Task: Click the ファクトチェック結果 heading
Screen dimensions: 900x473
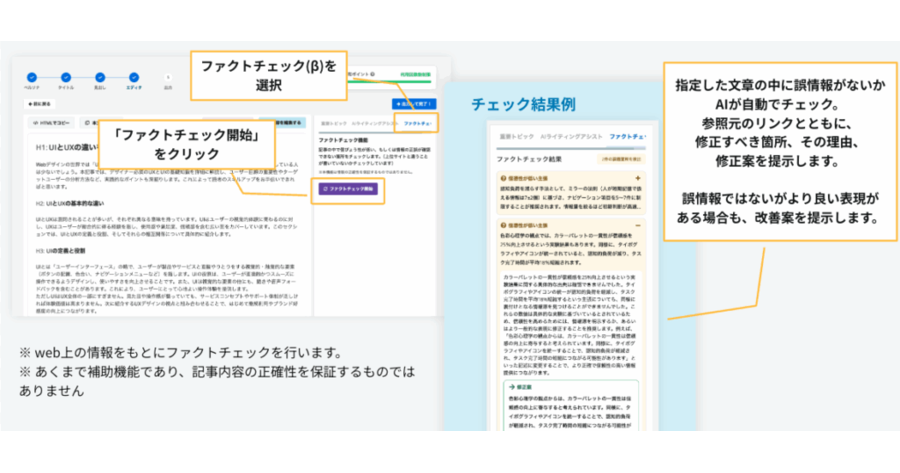Action: pos(529,159)
